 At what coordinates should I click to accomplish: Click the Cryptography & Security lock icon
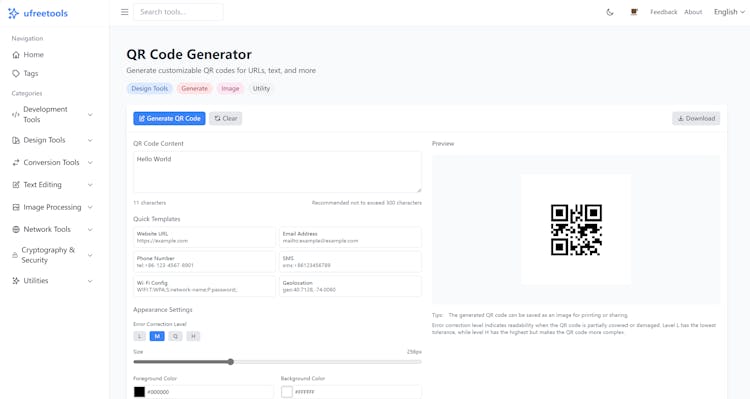15,255
